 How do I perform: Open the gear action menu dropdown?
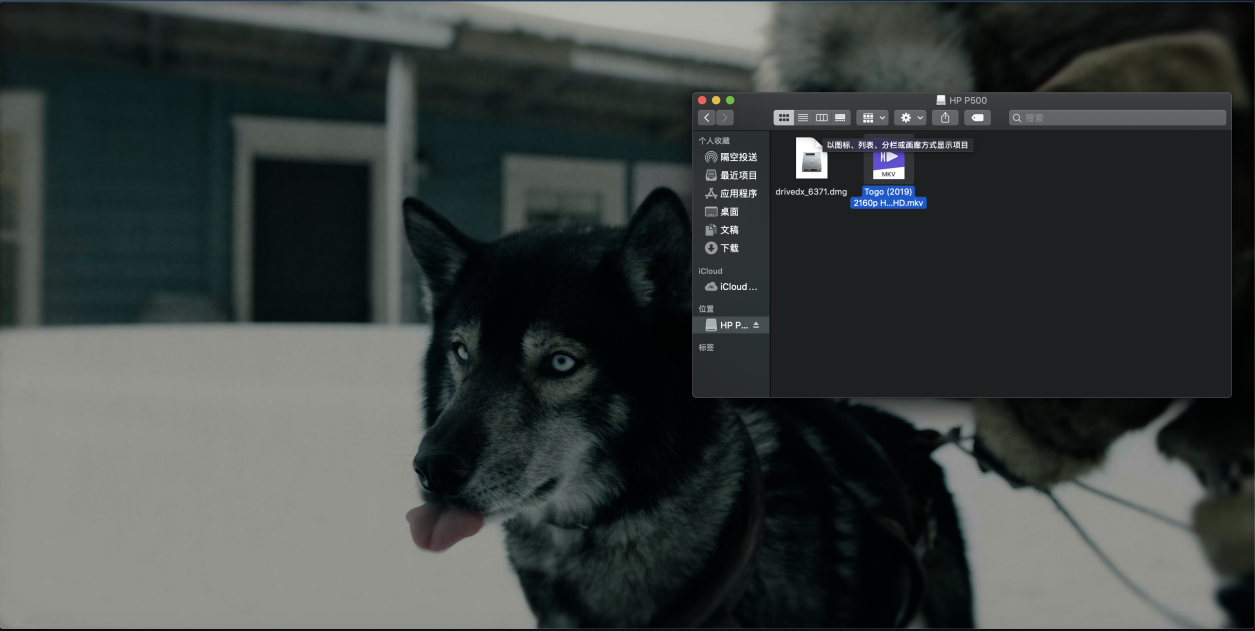click(x=910, y=118)
